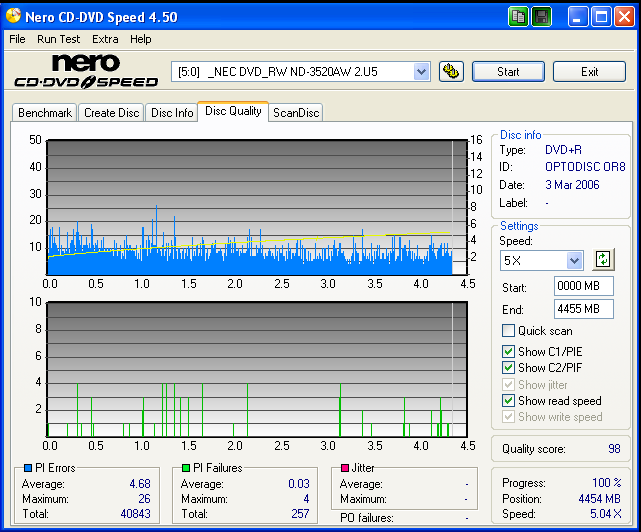Click Progress value 100 %
The width and height of the screenshot is (641, 532).
607,483
